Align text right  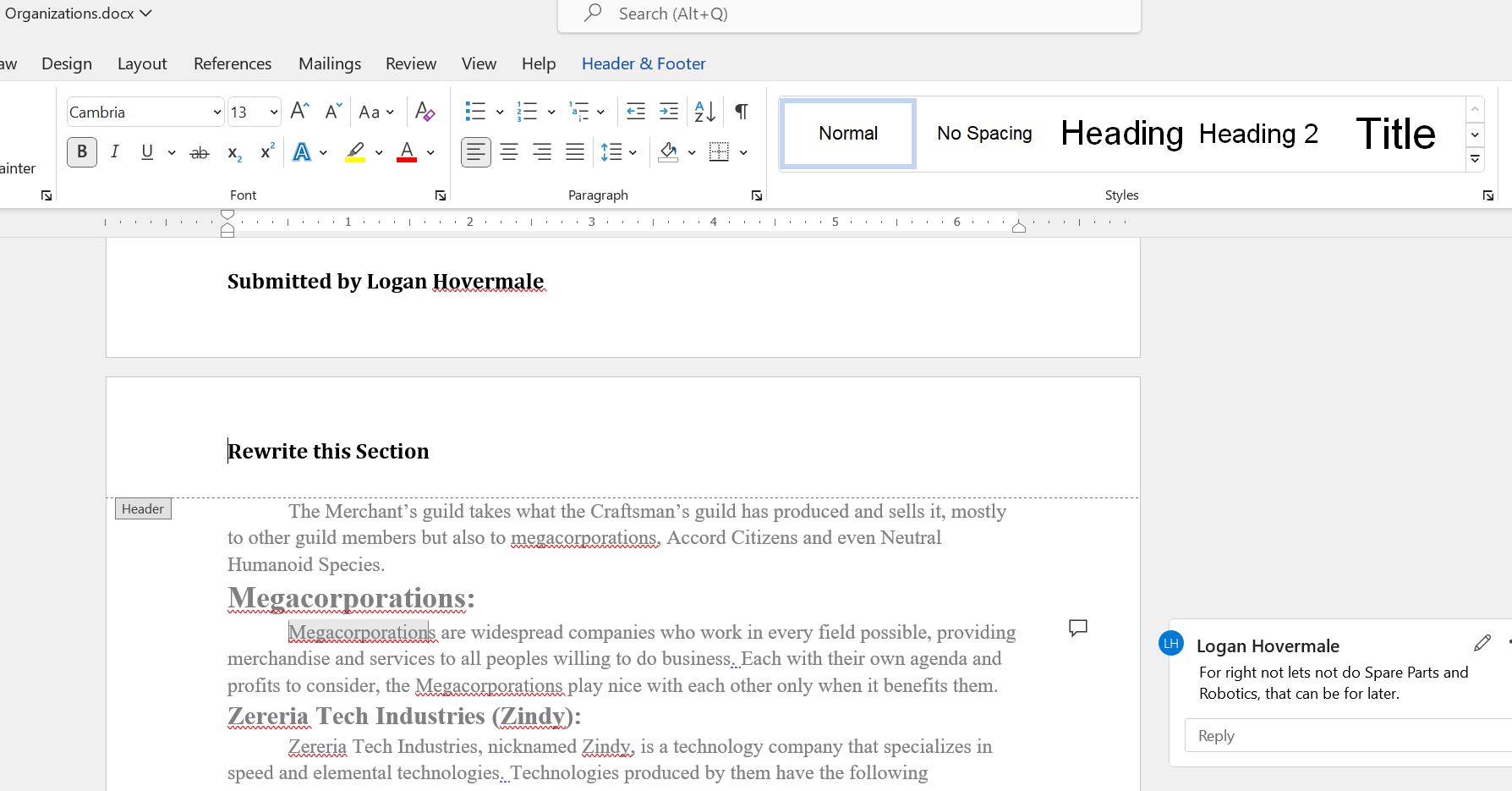[x=542, y=152]
